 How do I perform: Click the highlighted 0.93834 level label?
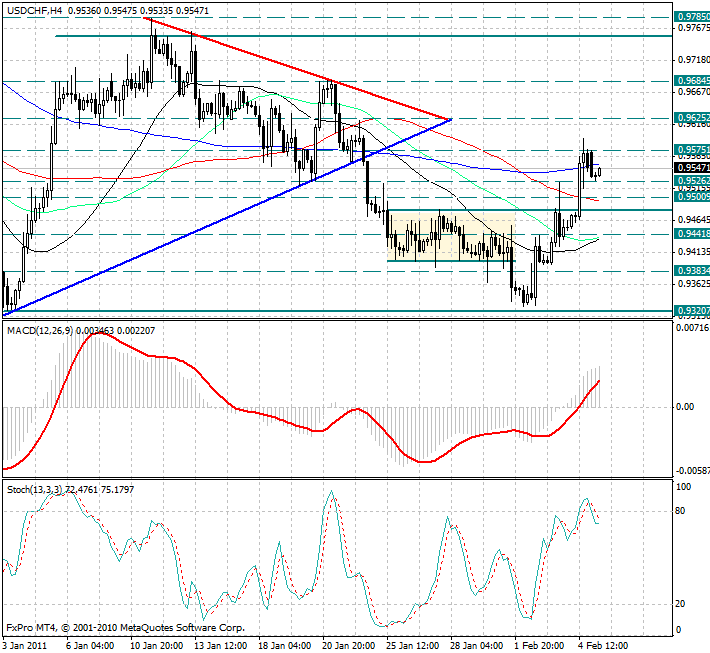pyautogui.click(x=692, y=271)
